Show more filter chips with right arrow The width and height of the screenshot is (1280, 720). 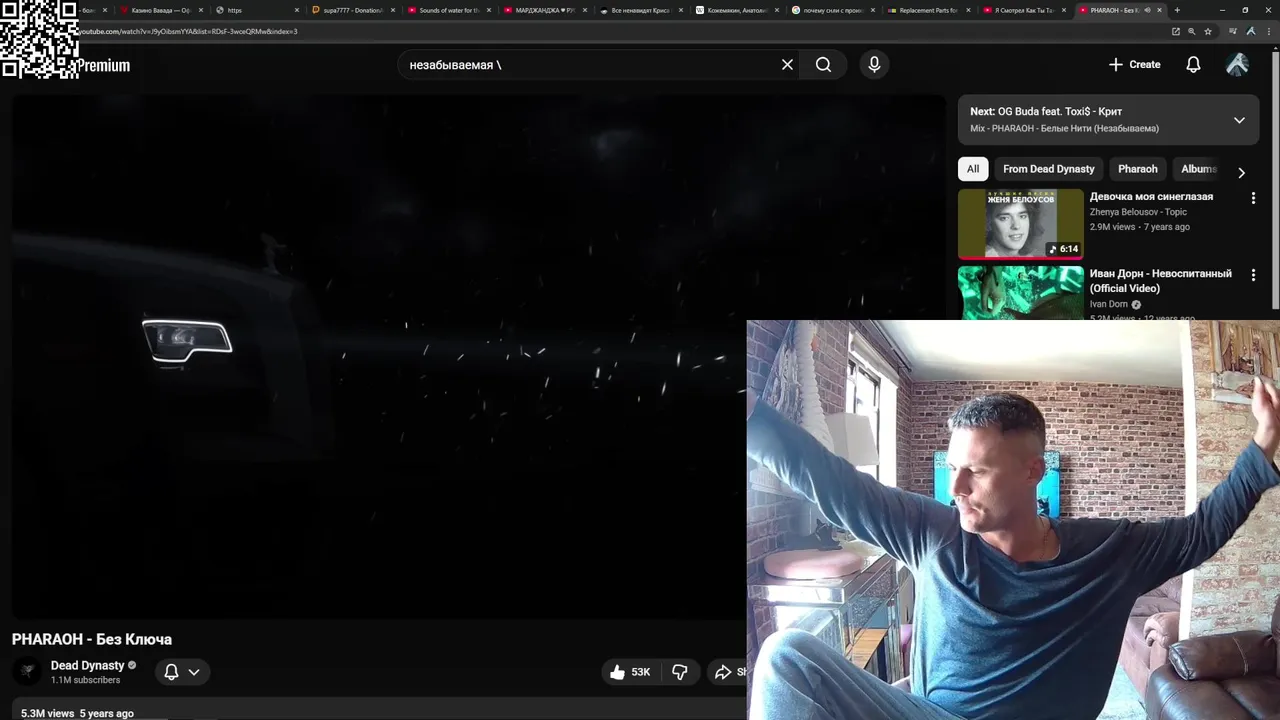click(1241, 173)
